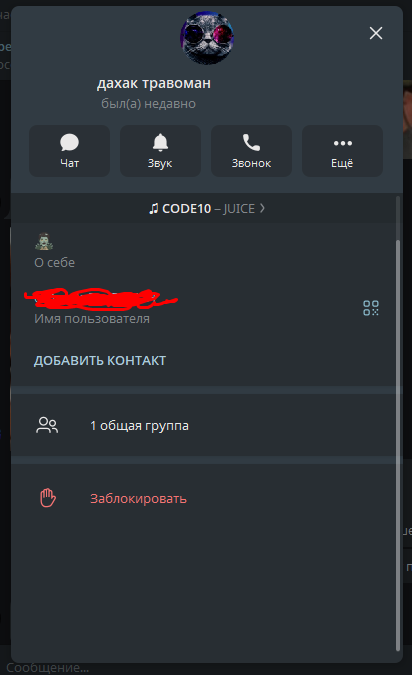
Task: Click ДОБАВИТЬ КОНТАКТ link
Action: coord(100,360)
